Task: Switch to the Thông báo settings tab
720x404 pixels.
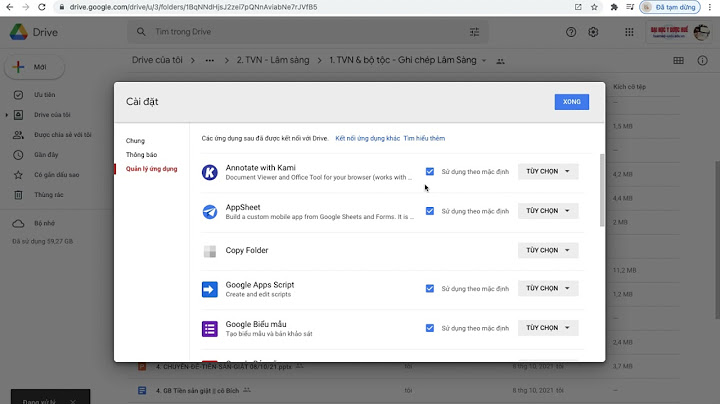Action: 142,155
